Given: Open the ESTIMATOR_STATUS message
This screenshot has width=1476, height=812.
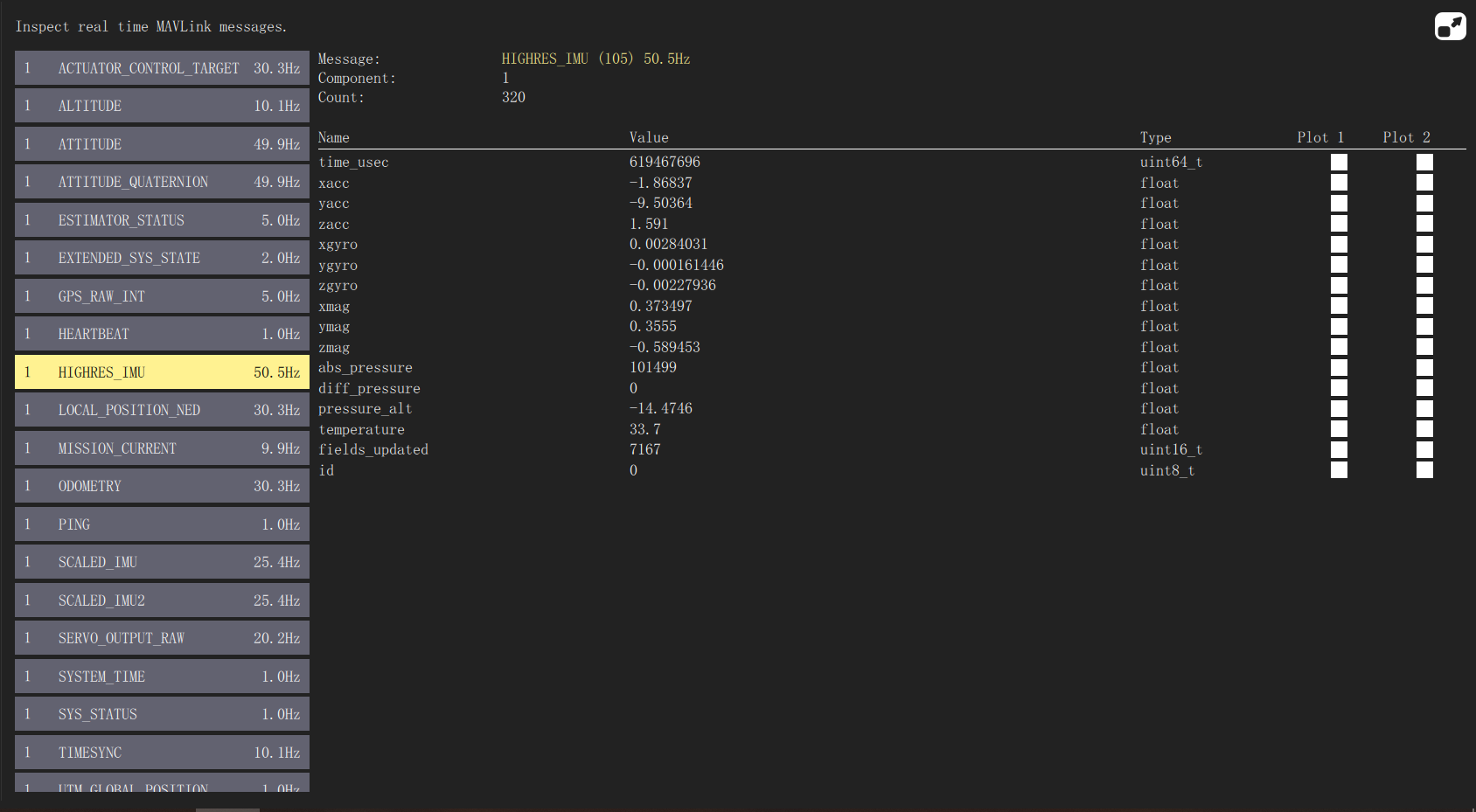Looking at the screenshot, I should tap(162, 219).
